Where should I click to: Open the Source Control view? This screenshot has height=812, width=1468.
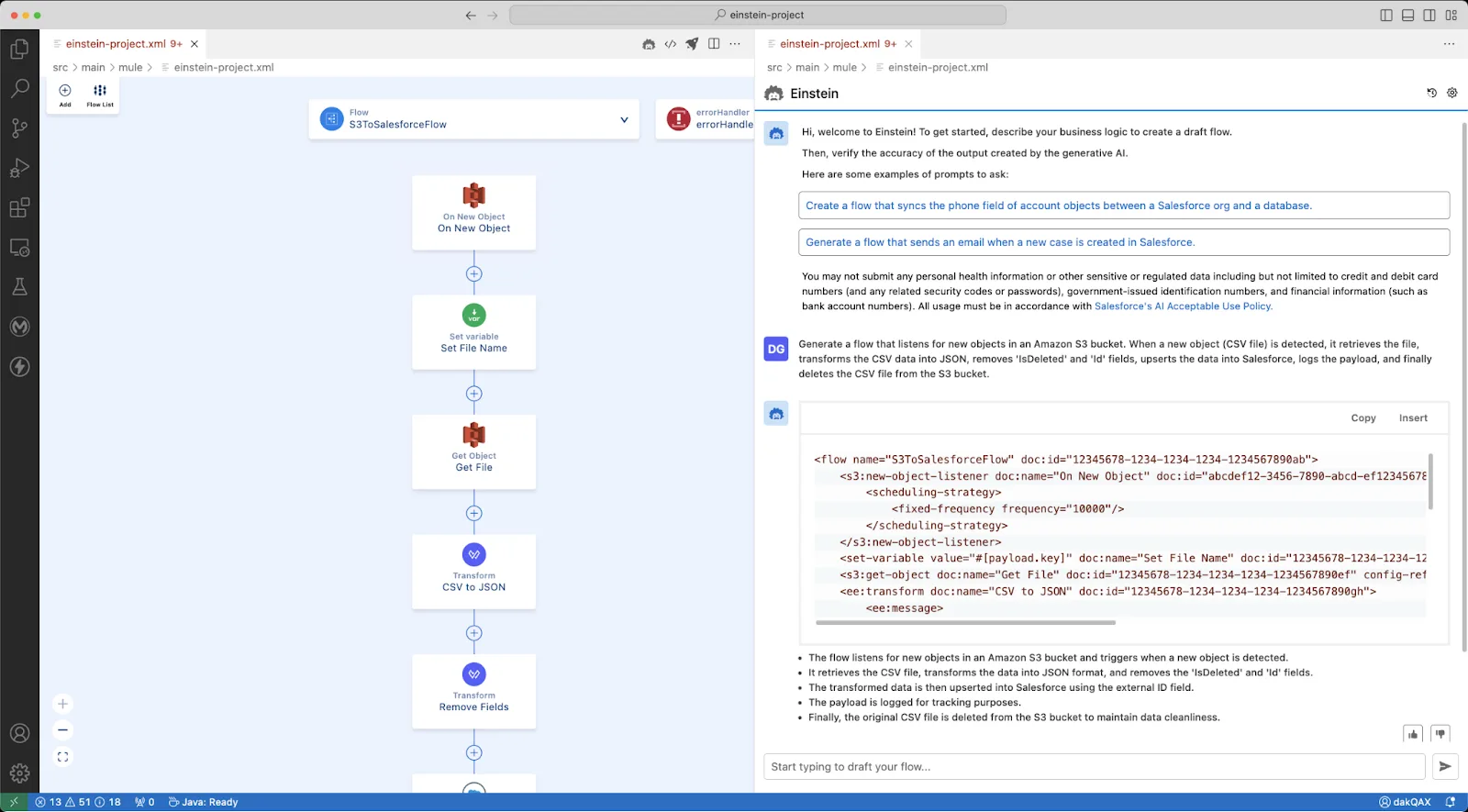click(19, 128)
